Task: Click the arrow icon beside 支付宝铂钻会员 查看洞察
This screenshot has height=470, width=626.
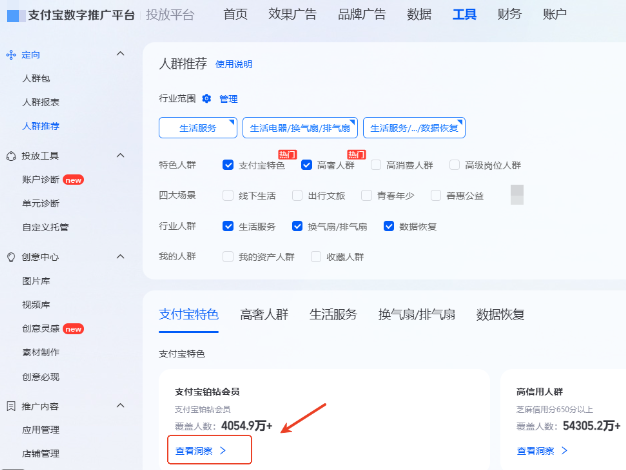Action: click(x=223, y=450)
